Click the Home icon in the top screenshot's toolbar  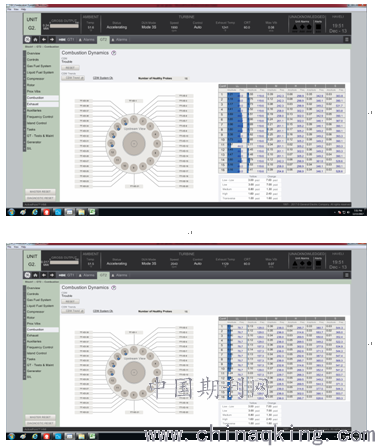[35, 39]
